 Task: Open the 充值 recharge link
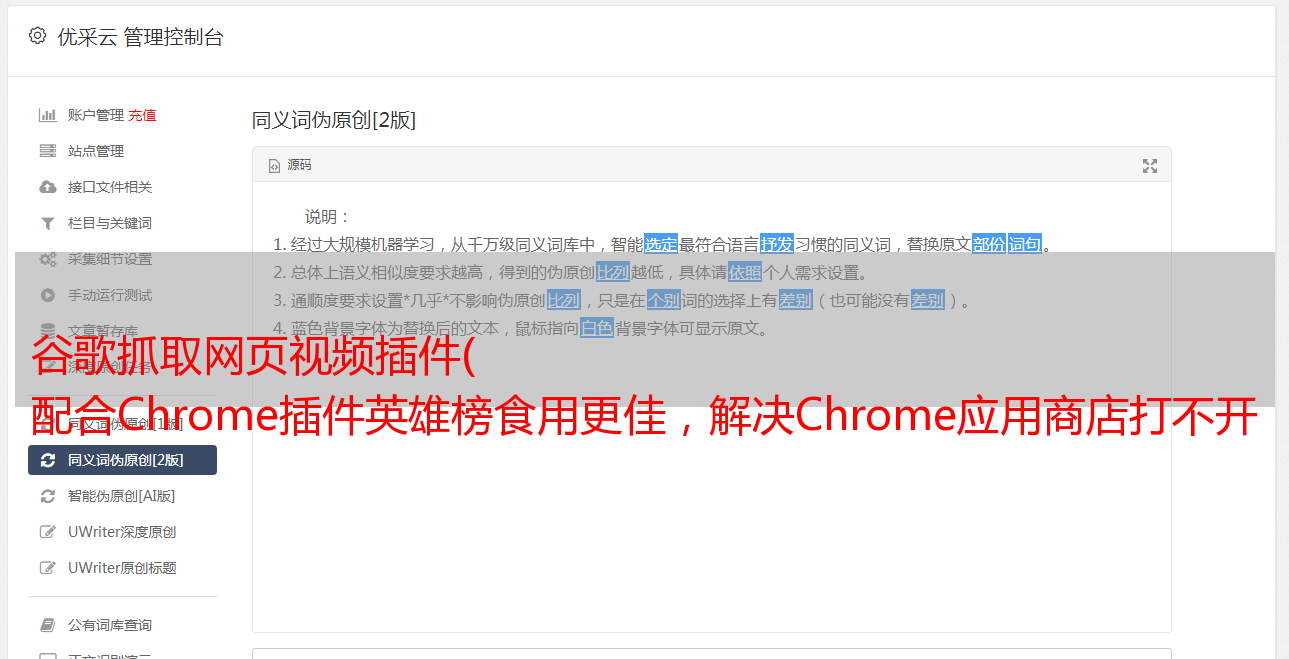(x=142, y=115)
